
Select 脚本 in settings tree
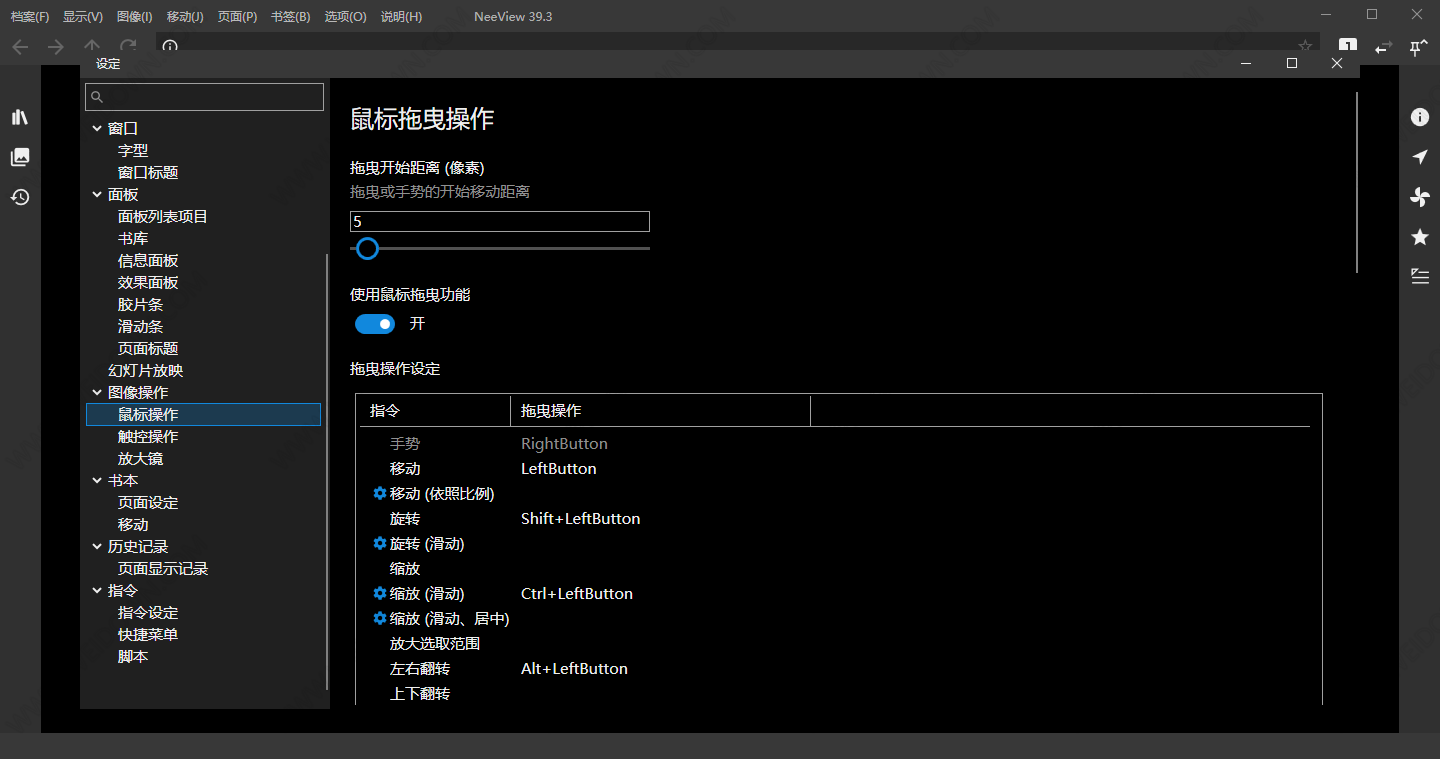(x=133, y=656)
